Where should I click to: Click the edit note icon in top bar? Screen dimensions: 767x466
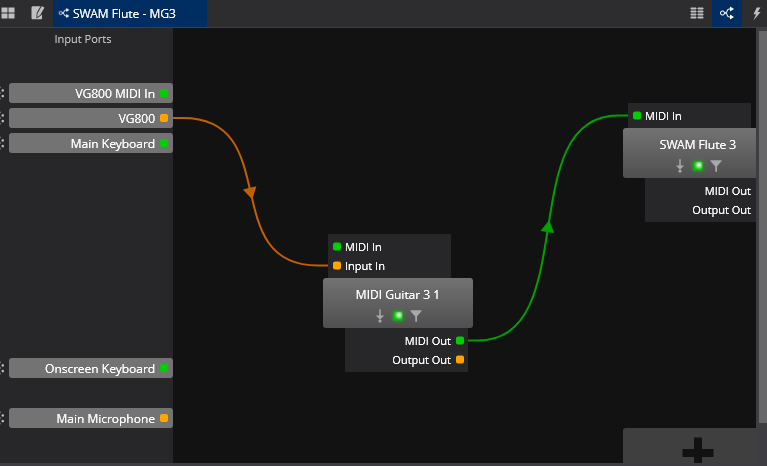38,13
